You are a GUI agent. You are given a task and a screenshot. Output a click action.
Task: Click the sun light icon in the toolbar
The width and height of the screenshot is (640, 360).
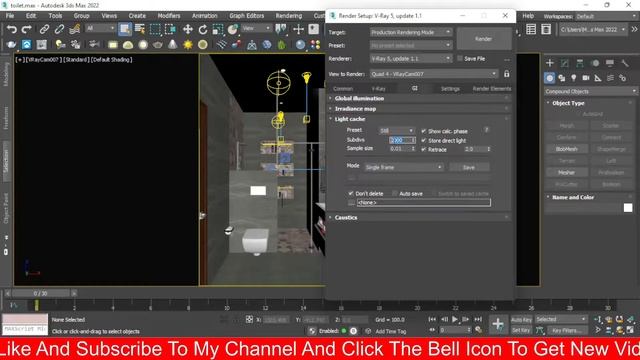188,44
